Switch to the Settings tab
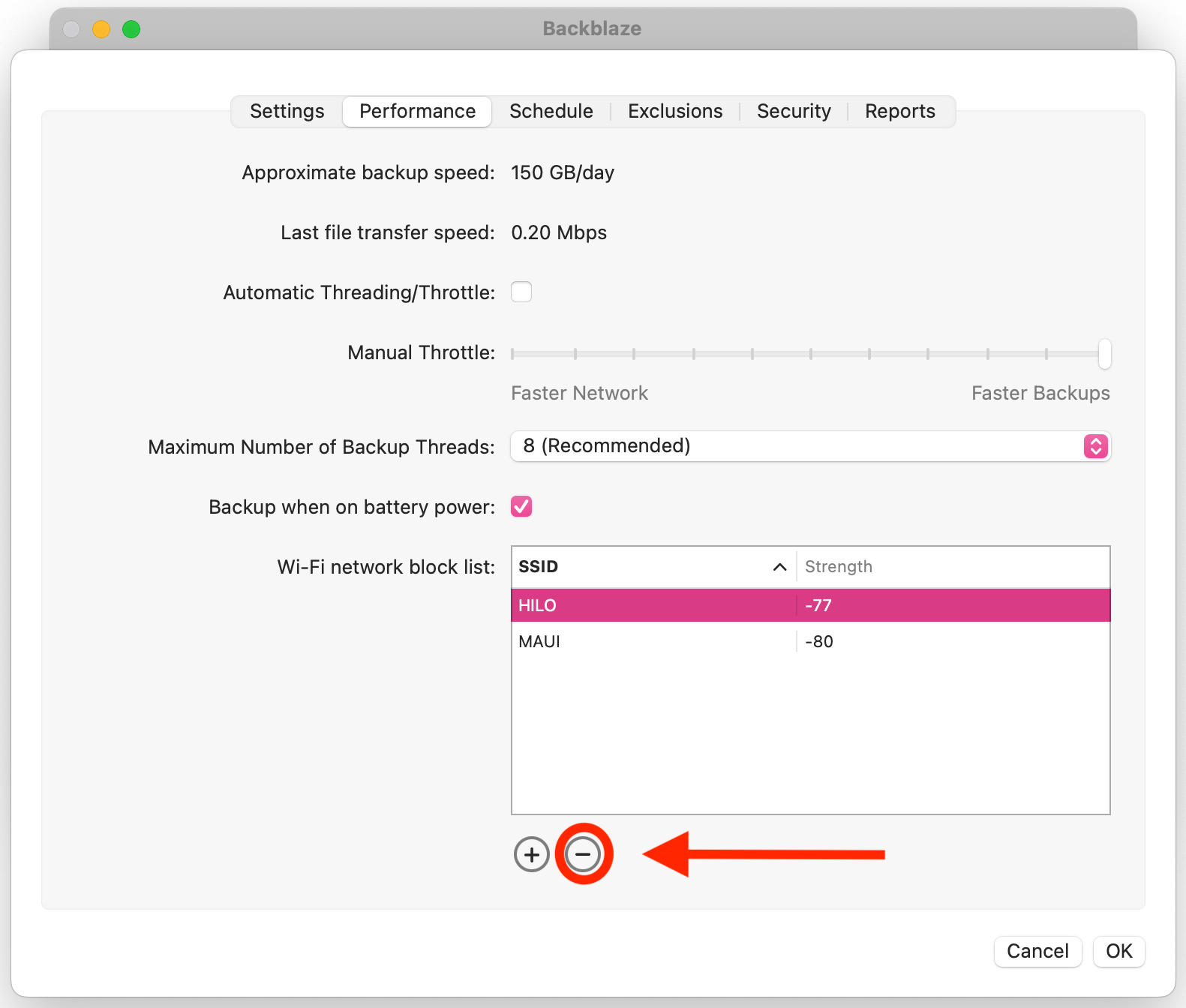 (287, 111)
